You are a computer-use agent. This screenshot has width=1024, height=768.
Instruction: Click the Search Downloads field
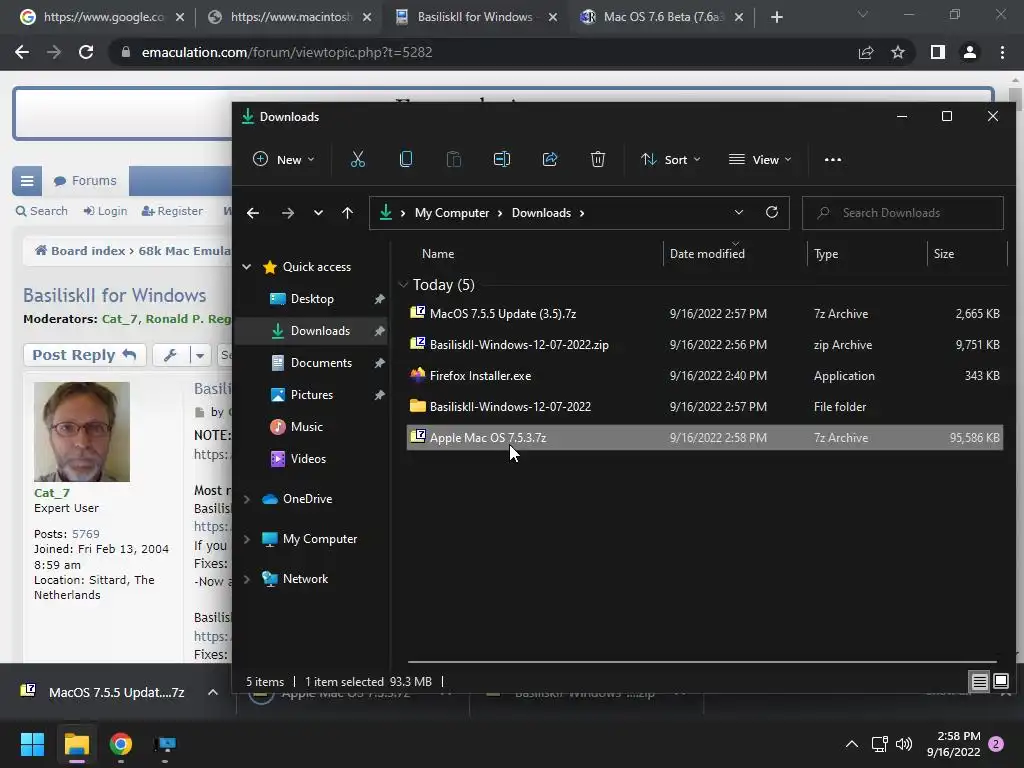click(903, 213)
